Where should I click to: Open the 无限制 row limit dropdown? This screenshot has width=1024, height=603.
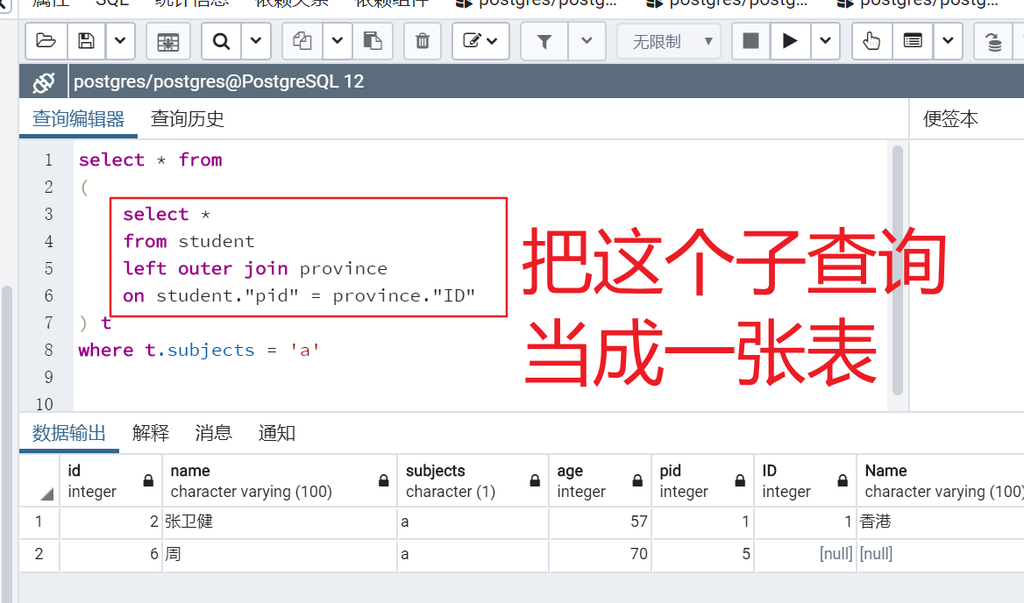pyautogui.click(x=669, y=41)
